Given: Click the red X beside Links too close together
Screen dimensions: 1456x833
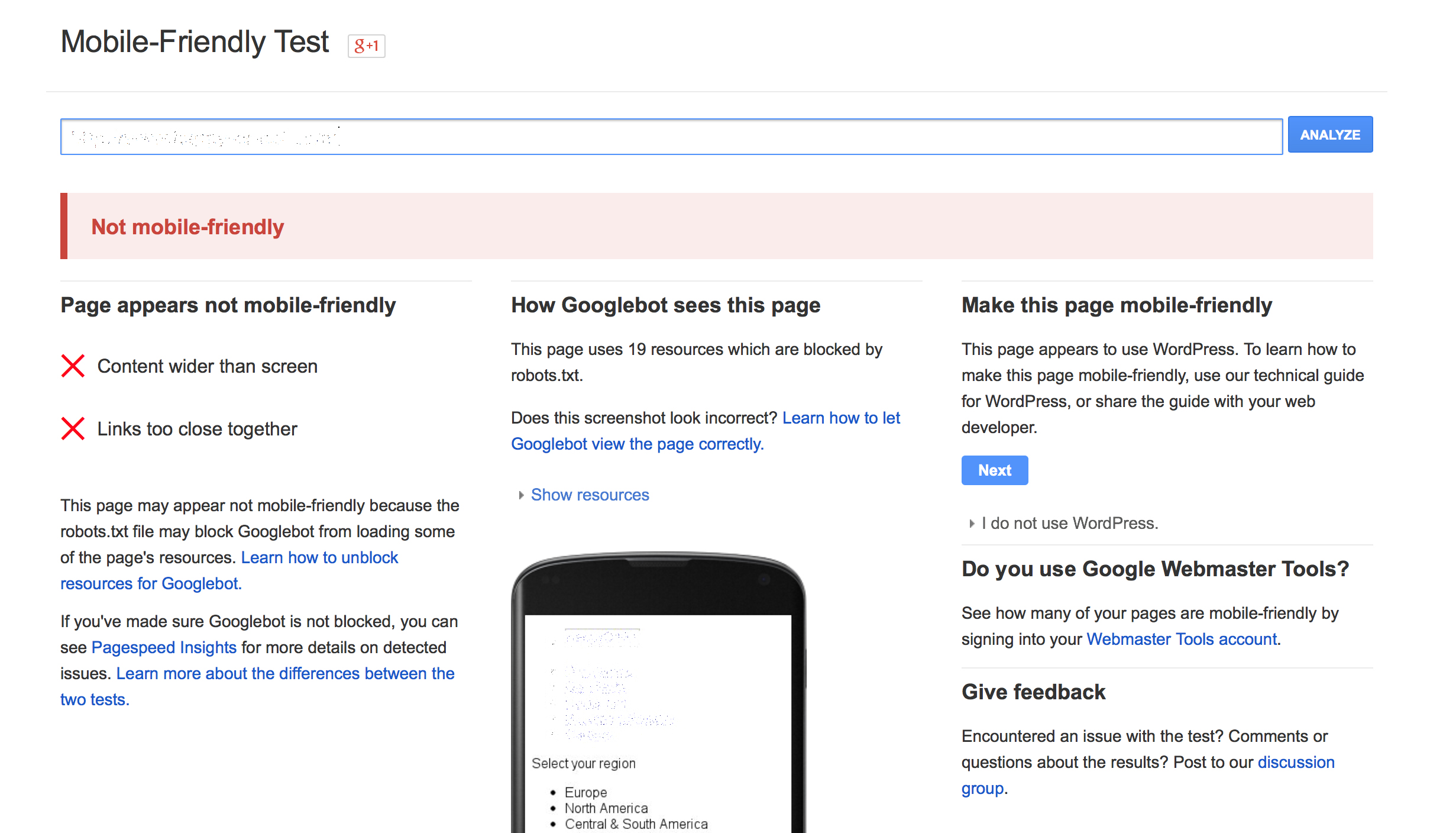Looking at the screenshot, I should click(73, 428).
